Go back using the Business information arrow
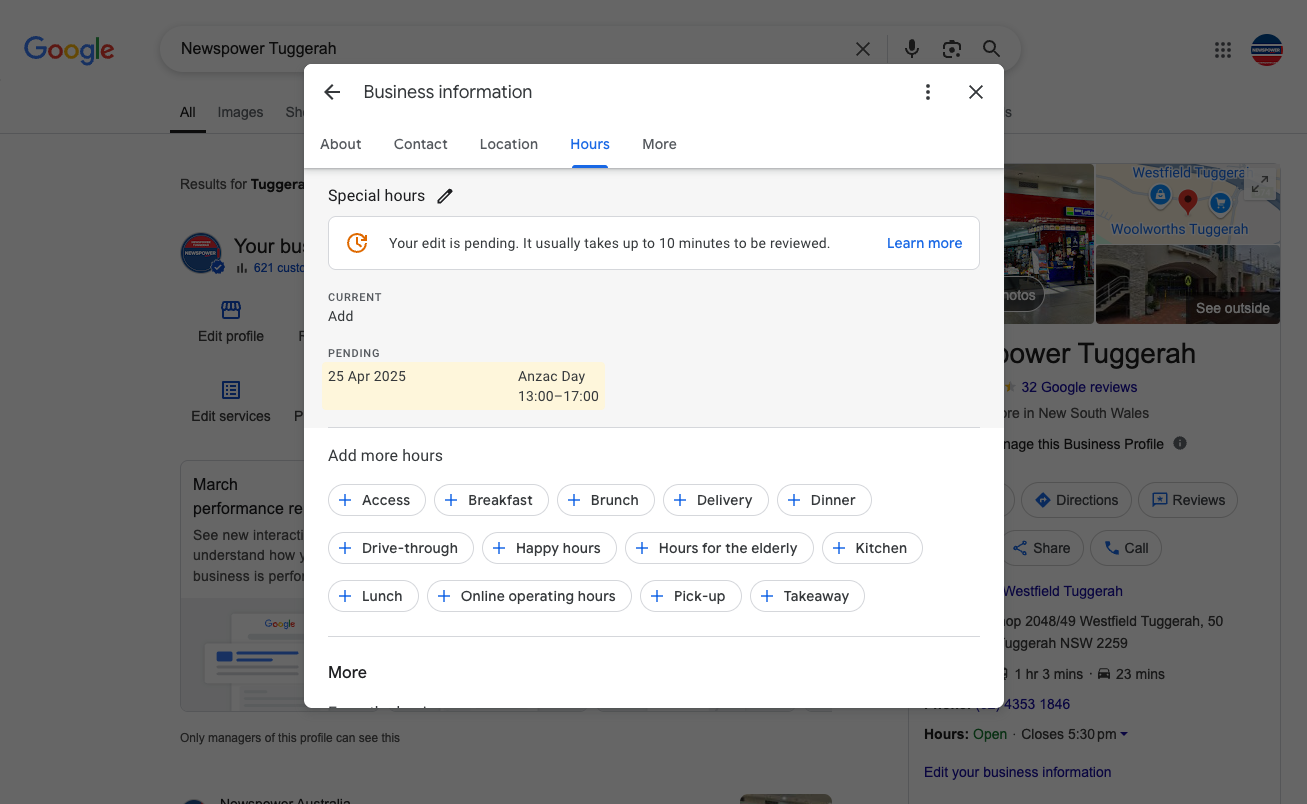The height and width of the screenshot is (804, 1307). click(x=333, y=92)
